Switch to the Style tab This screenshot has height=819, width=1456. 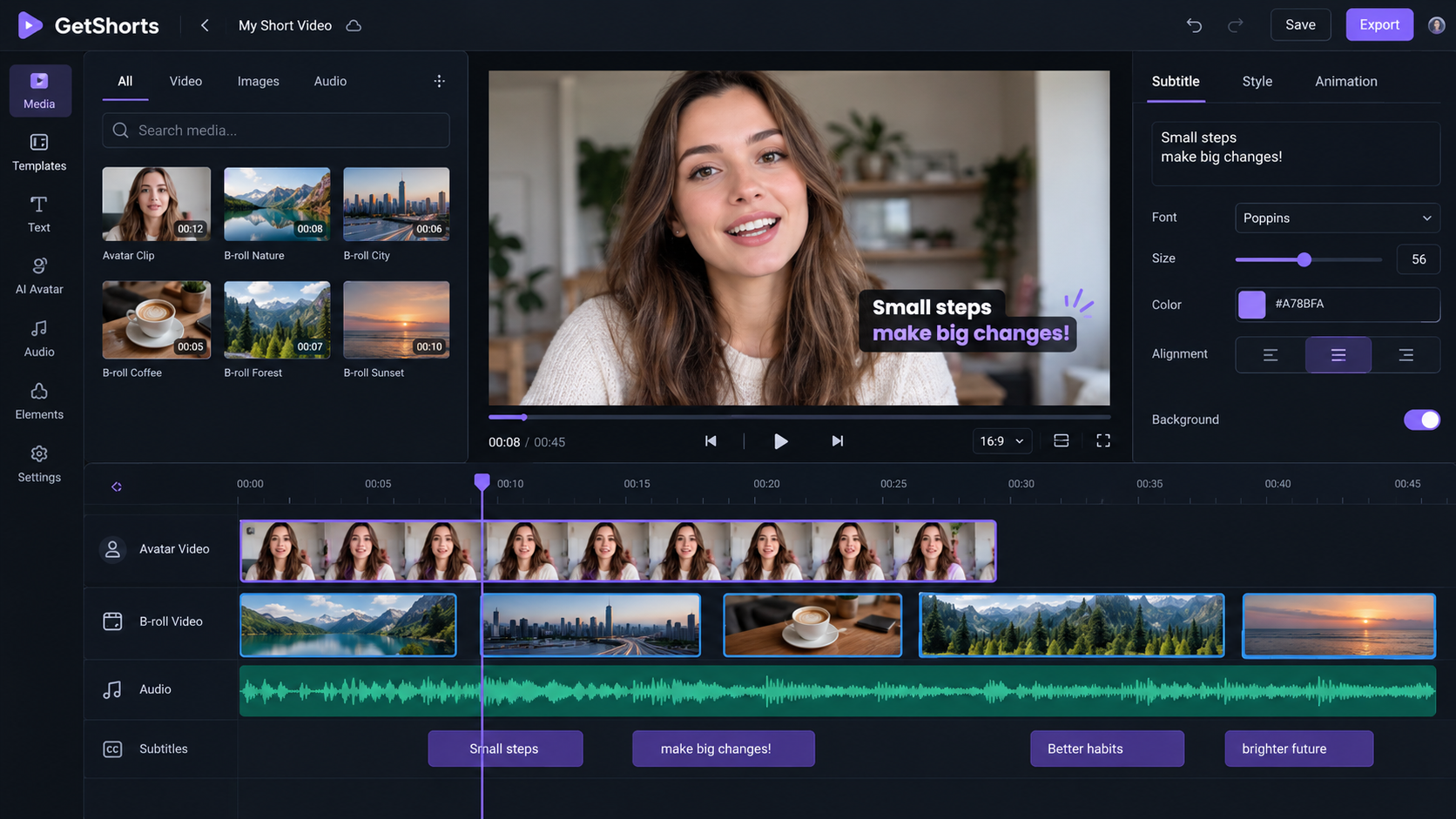point(1257,81)
